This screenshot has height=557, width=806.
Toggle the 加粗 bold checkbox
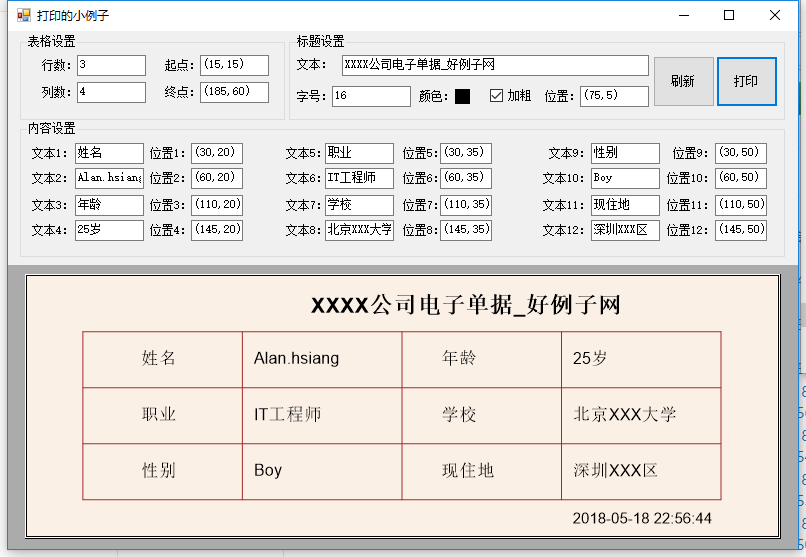(496, 96)
